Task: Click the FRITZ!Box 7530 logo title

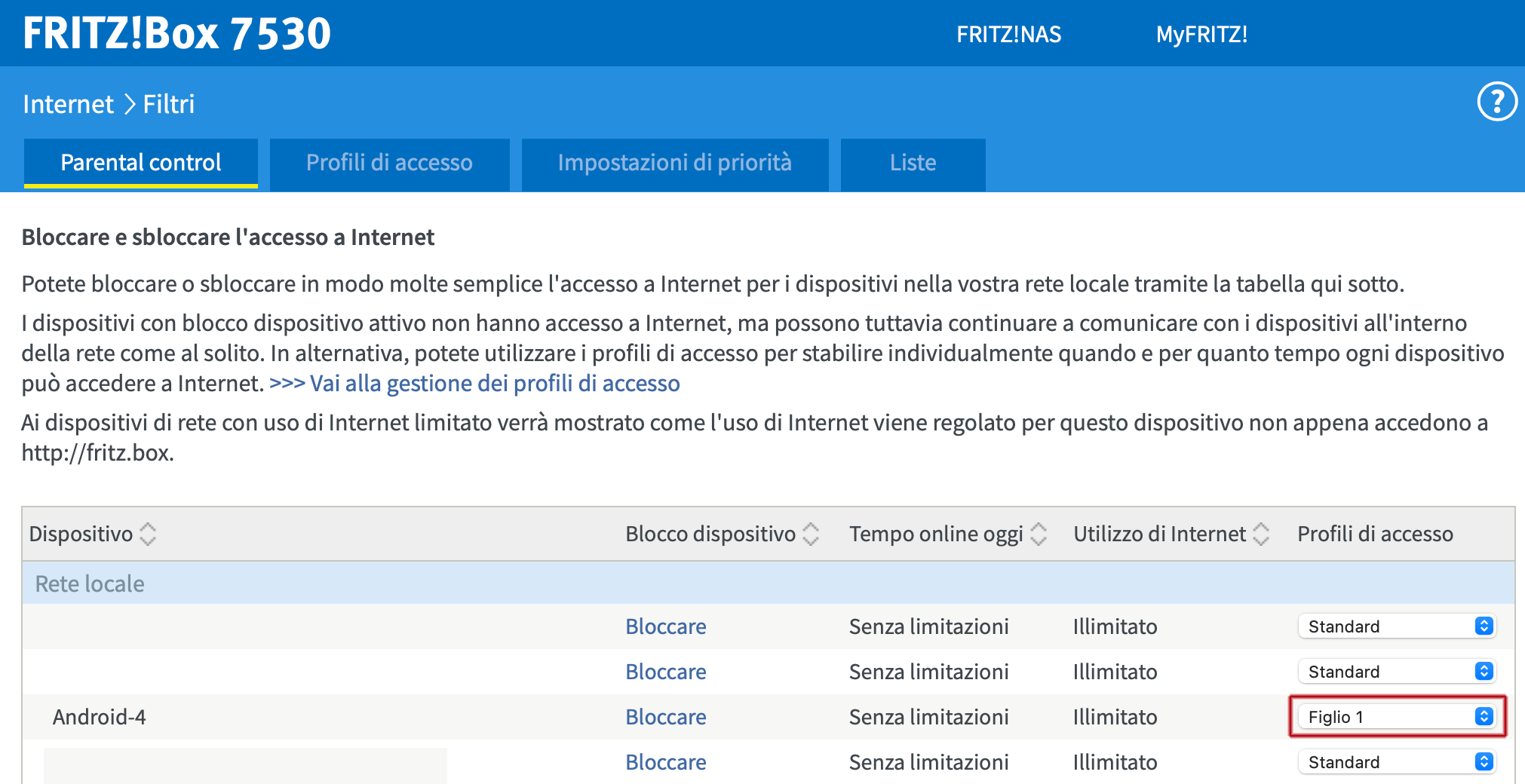Action: point(177,33)
